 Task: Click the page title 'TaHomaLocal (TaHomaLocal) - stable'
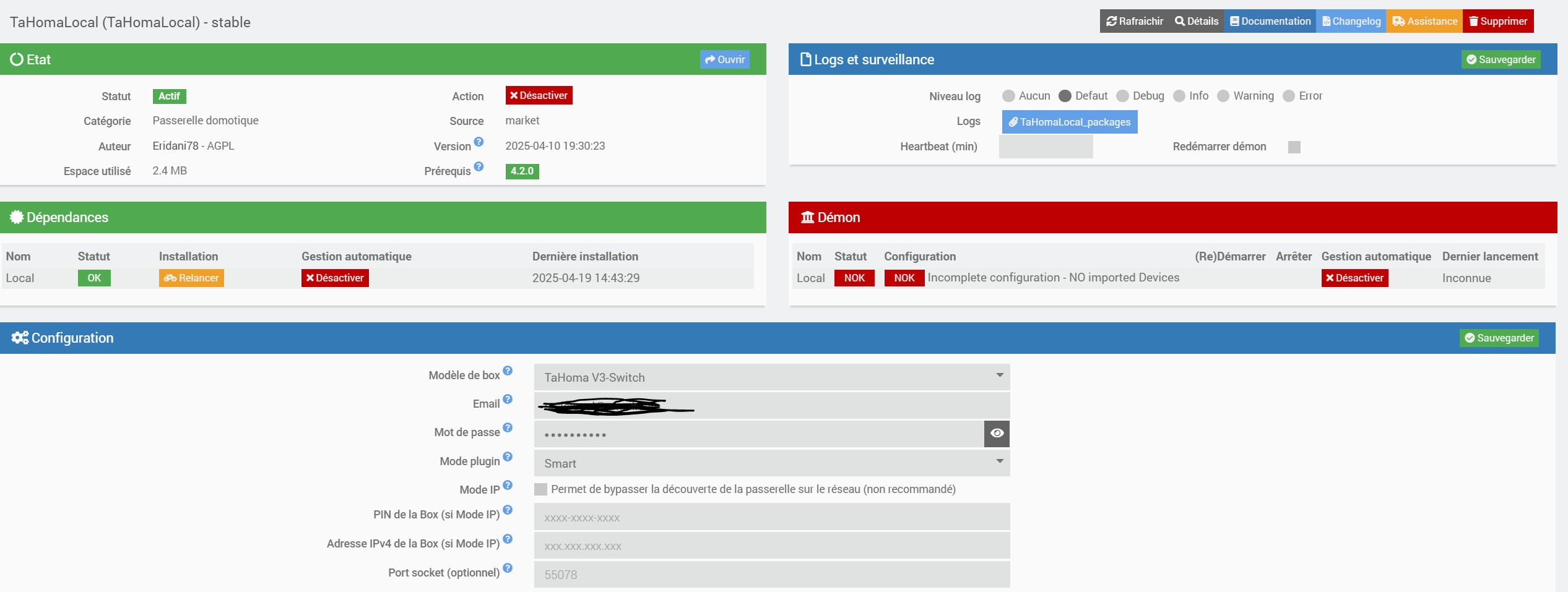[130, 22]
